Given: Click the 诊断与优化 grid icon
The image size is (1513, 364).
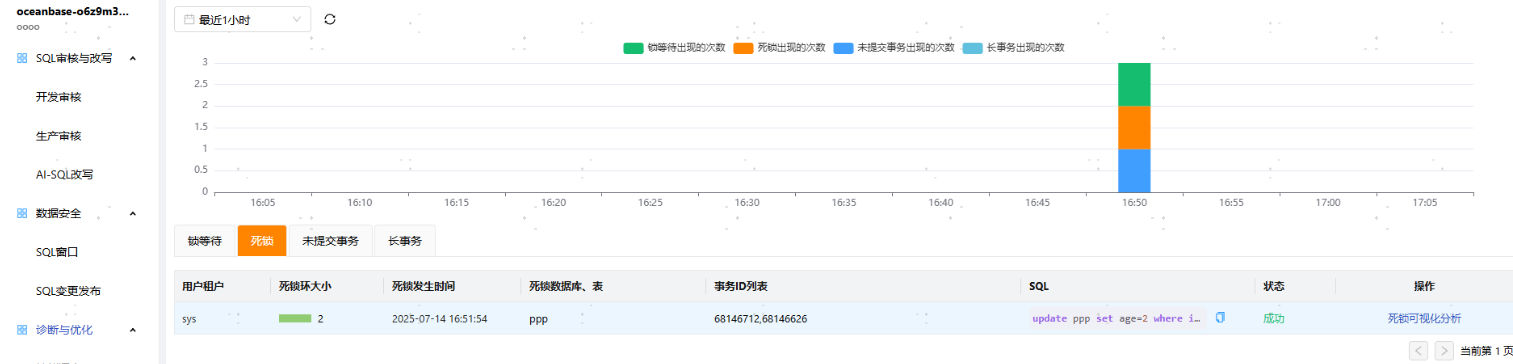Looking at the screenshot, I should point(22,329).
